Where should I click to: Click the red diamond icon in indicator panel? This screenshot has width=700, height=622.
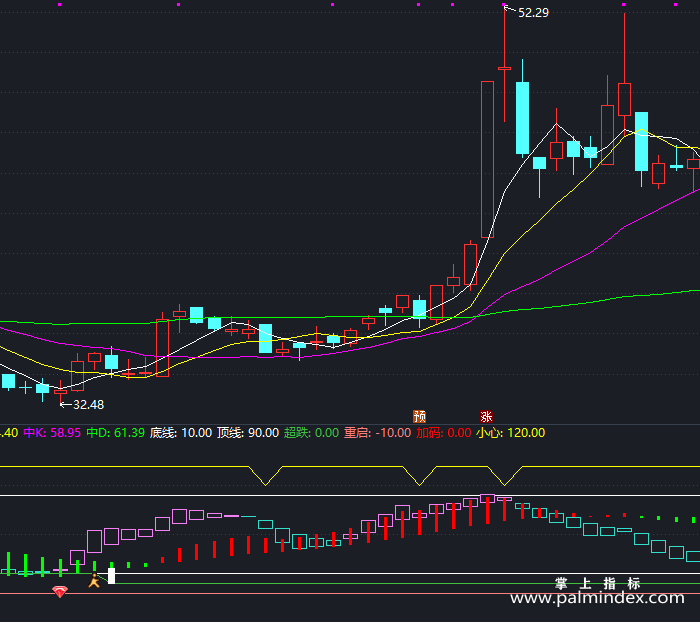click(x=60, y=592)
